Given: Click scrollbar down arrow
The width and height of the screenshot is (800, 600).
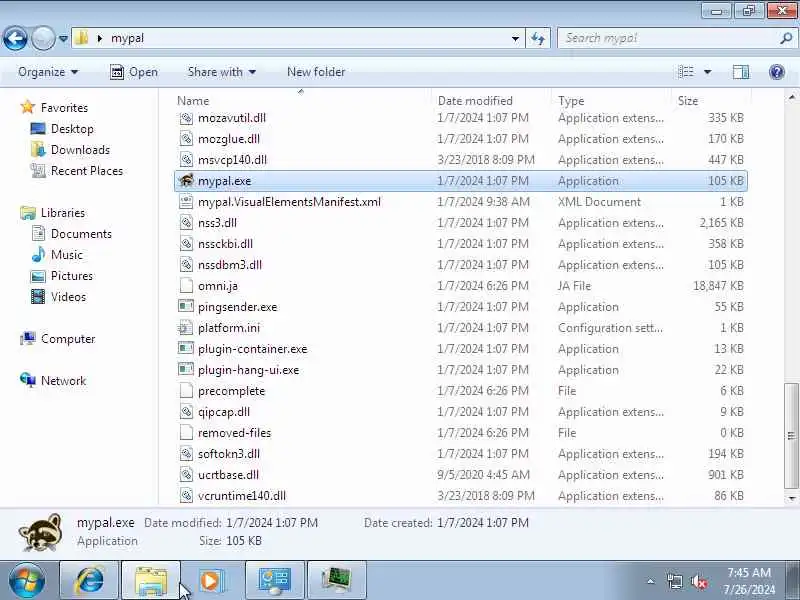Looking at the screenshot, I should (x=791, y=498).
